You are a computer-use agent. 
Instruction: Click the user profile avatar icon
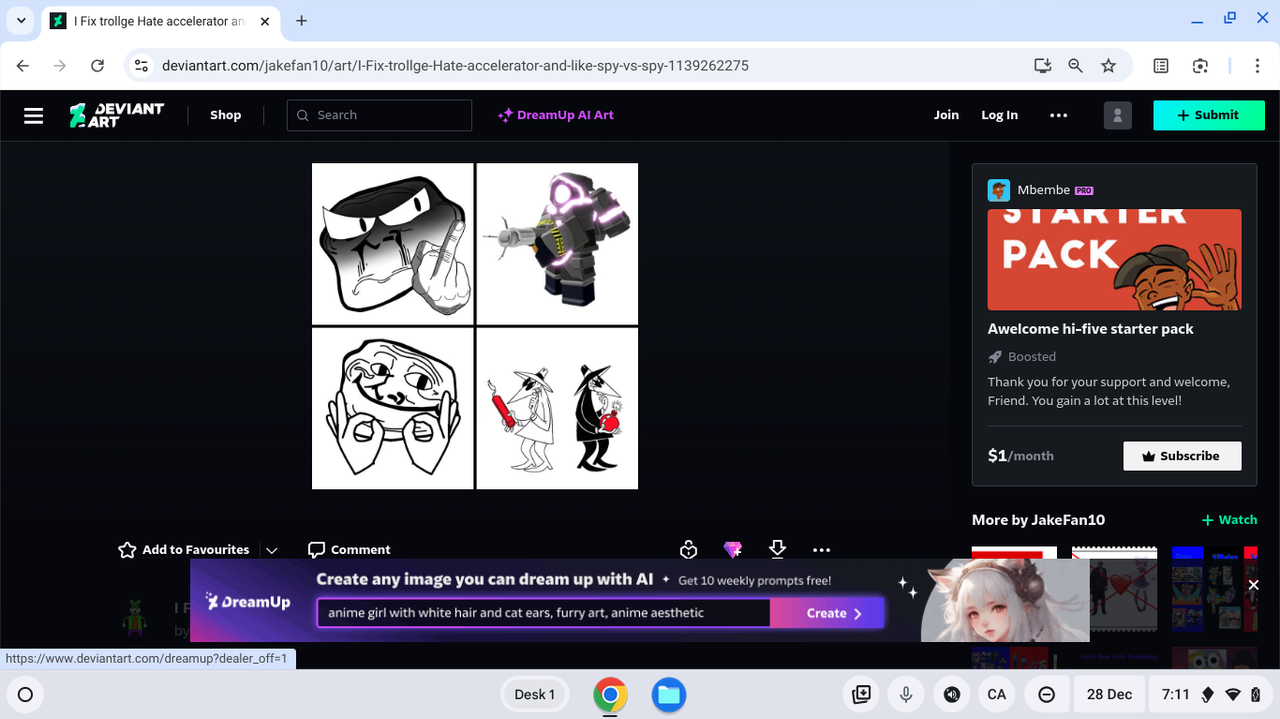(1117, 115)
